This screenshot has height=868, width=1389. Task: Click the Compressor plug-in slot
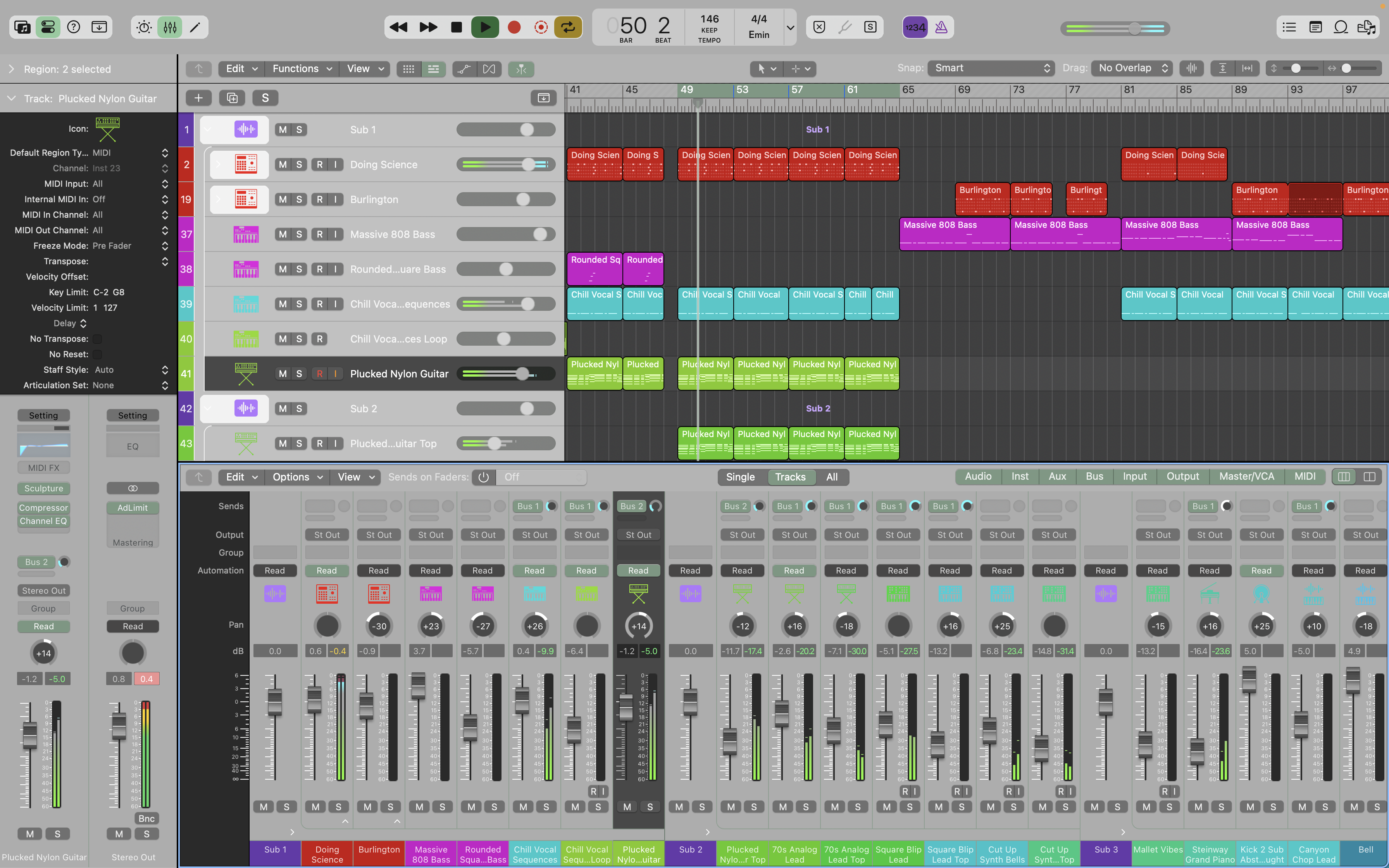click(x=44, y=508)
